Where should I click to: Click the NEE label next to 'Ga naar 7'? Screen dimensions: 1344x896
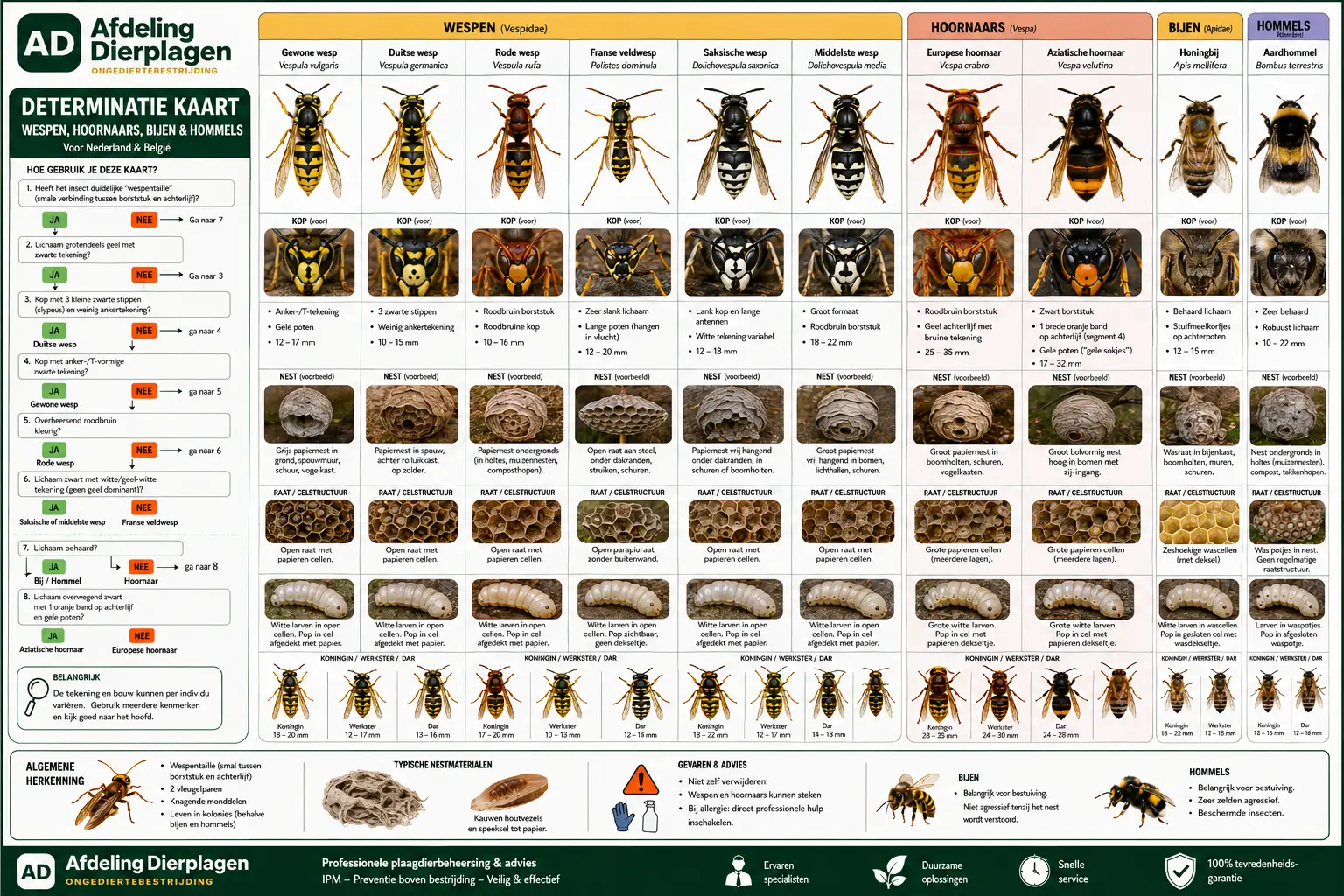pyautogui.click(x=144, y=220)
